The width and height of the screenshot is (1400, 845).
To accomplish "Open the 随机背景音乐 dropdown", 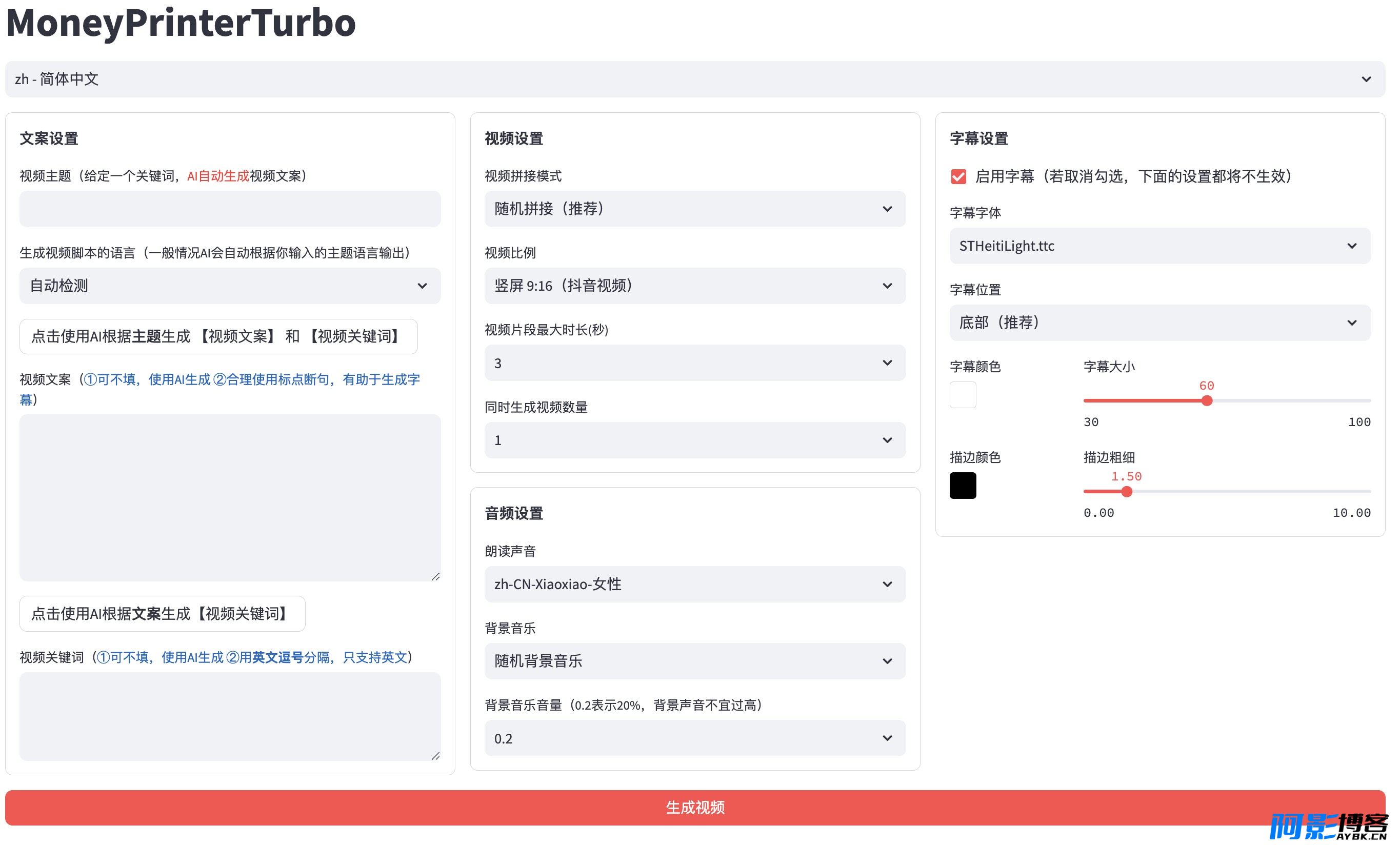I will (x=695, y=661).
